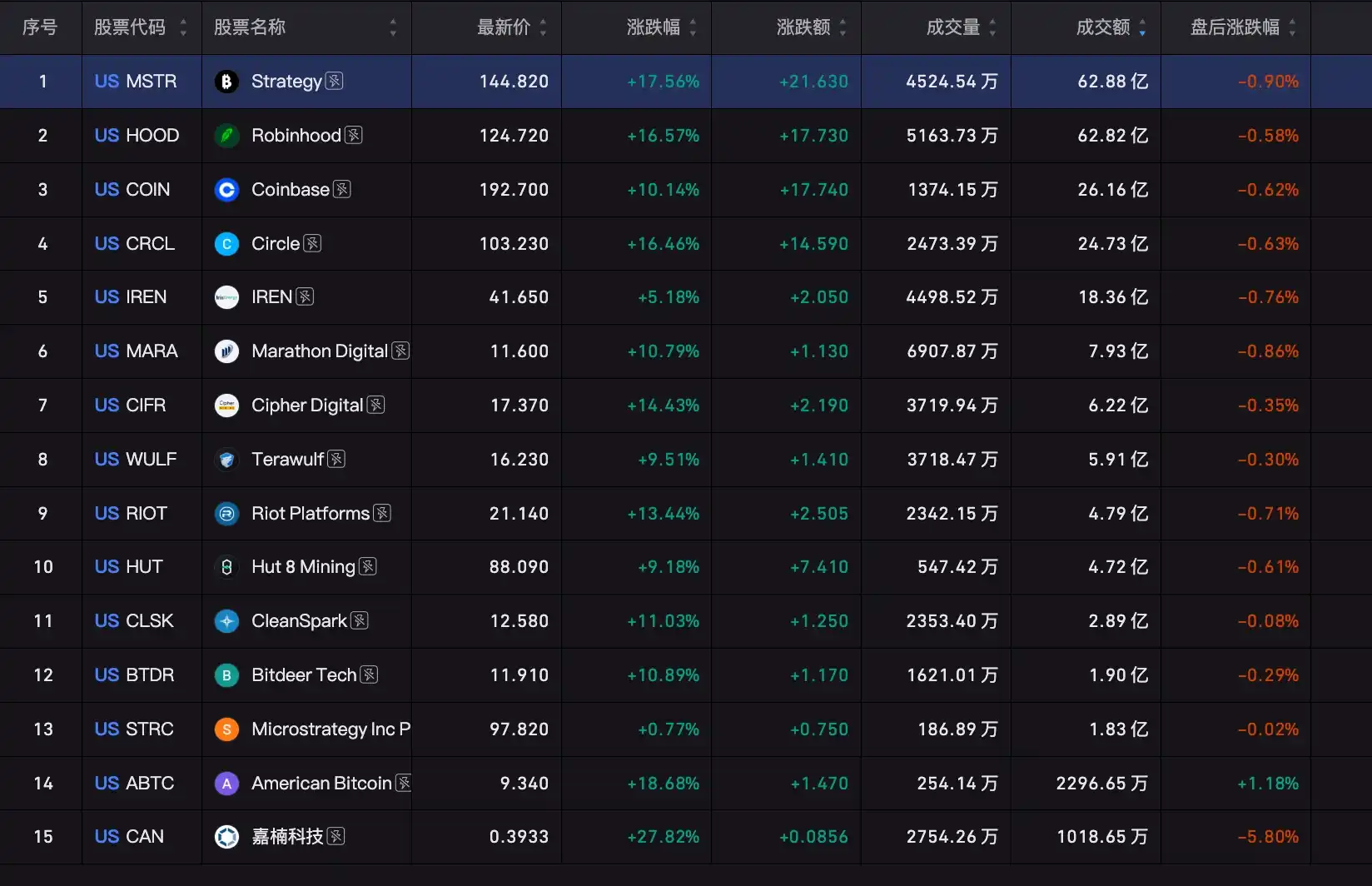
Task: Click the badge icon beside Cipher Digital
Action: tap(375, 405)
